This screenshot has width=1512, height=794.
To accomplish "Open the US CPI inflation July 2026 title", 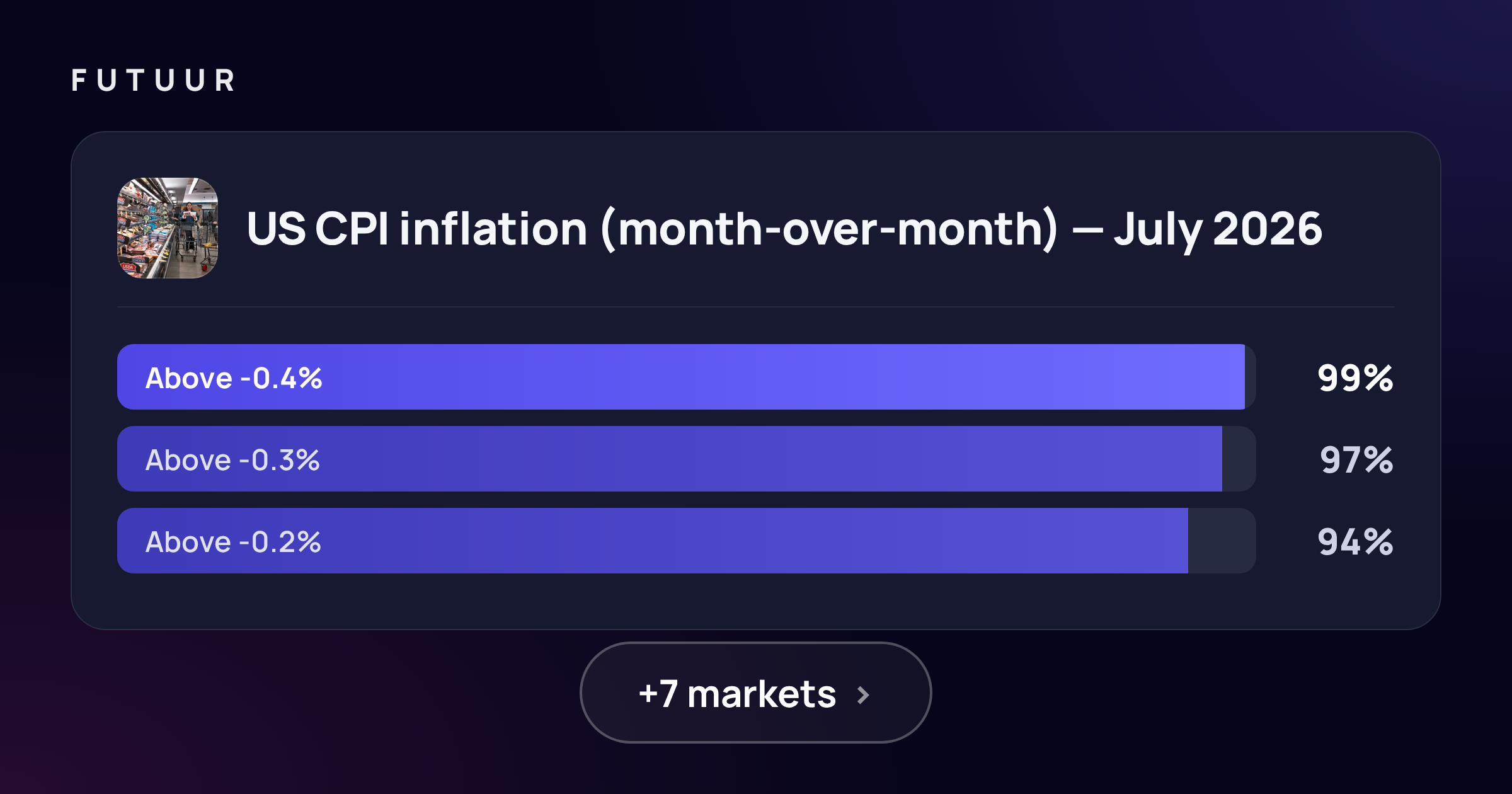I will (x=784, y=229).
